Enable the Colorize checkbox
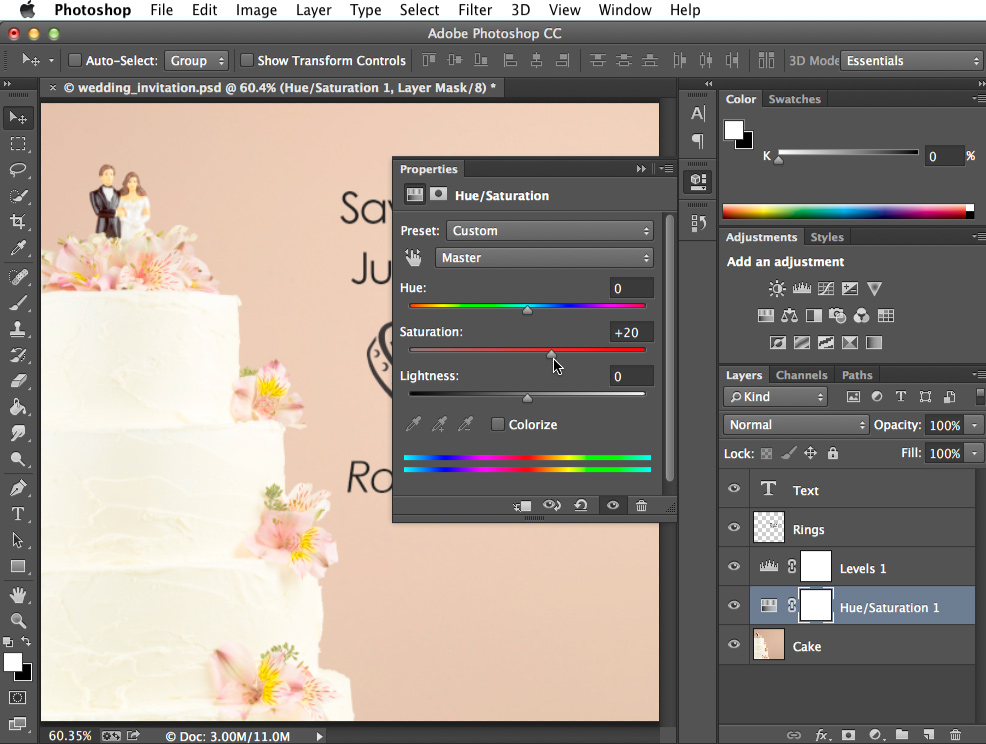This screenshot has width=986, height=744. (x=497, y=424)
